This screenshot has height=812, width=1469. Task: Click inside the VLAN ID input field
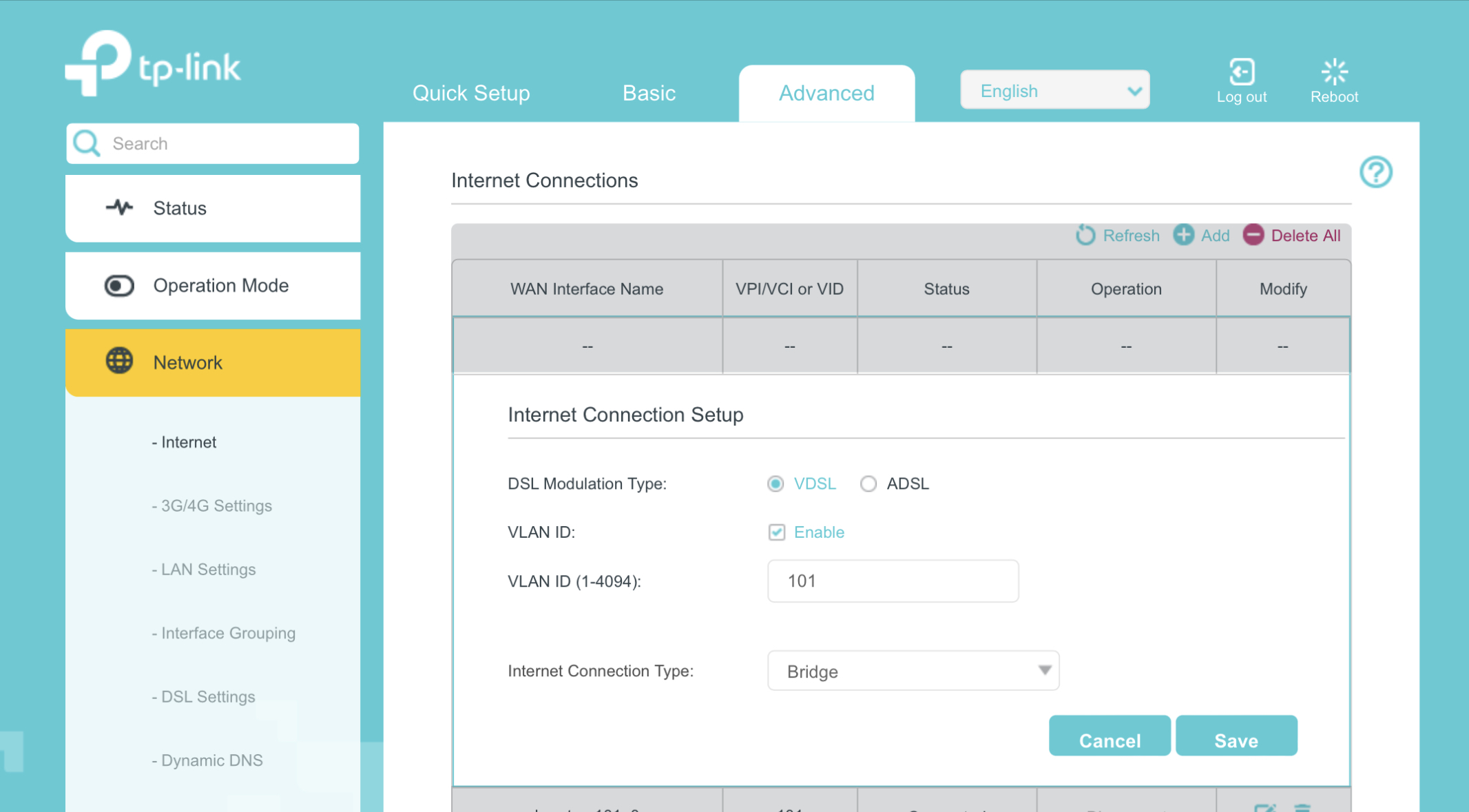[893, 581]
